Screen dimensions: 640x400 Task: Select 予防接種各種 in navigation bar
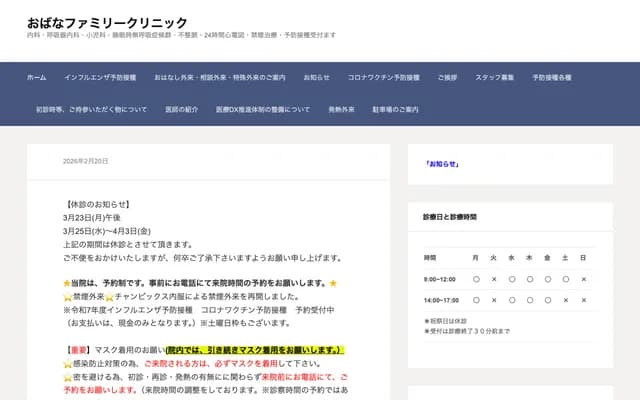click(552, 77)
